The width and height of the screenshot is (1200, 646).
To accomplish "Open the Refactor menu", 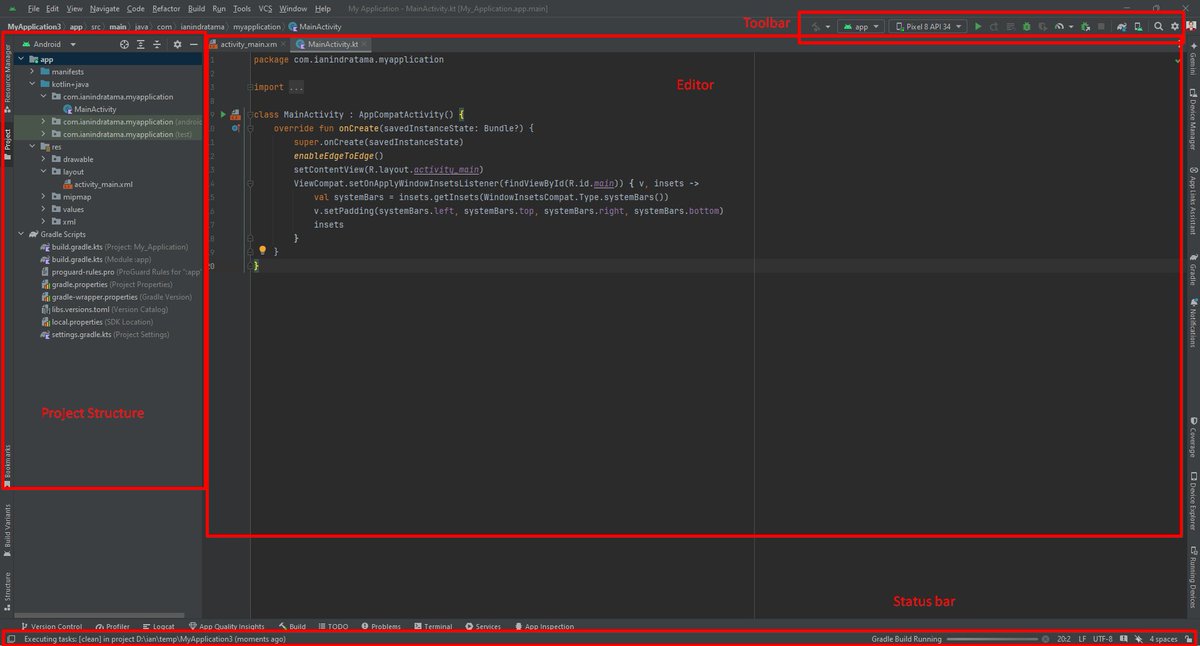I will (166, 8).
